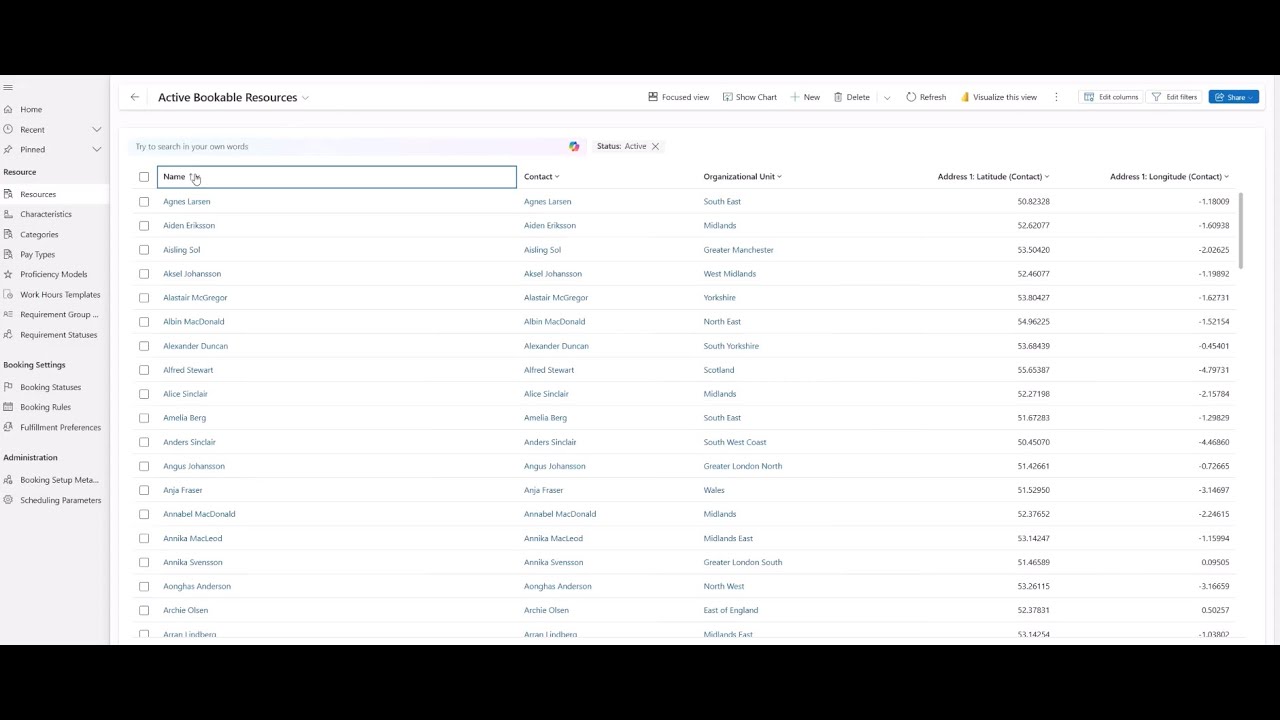Screen dimensions: 1280x720
Task: Go back using the left arrow
Action: coord(135,97)
